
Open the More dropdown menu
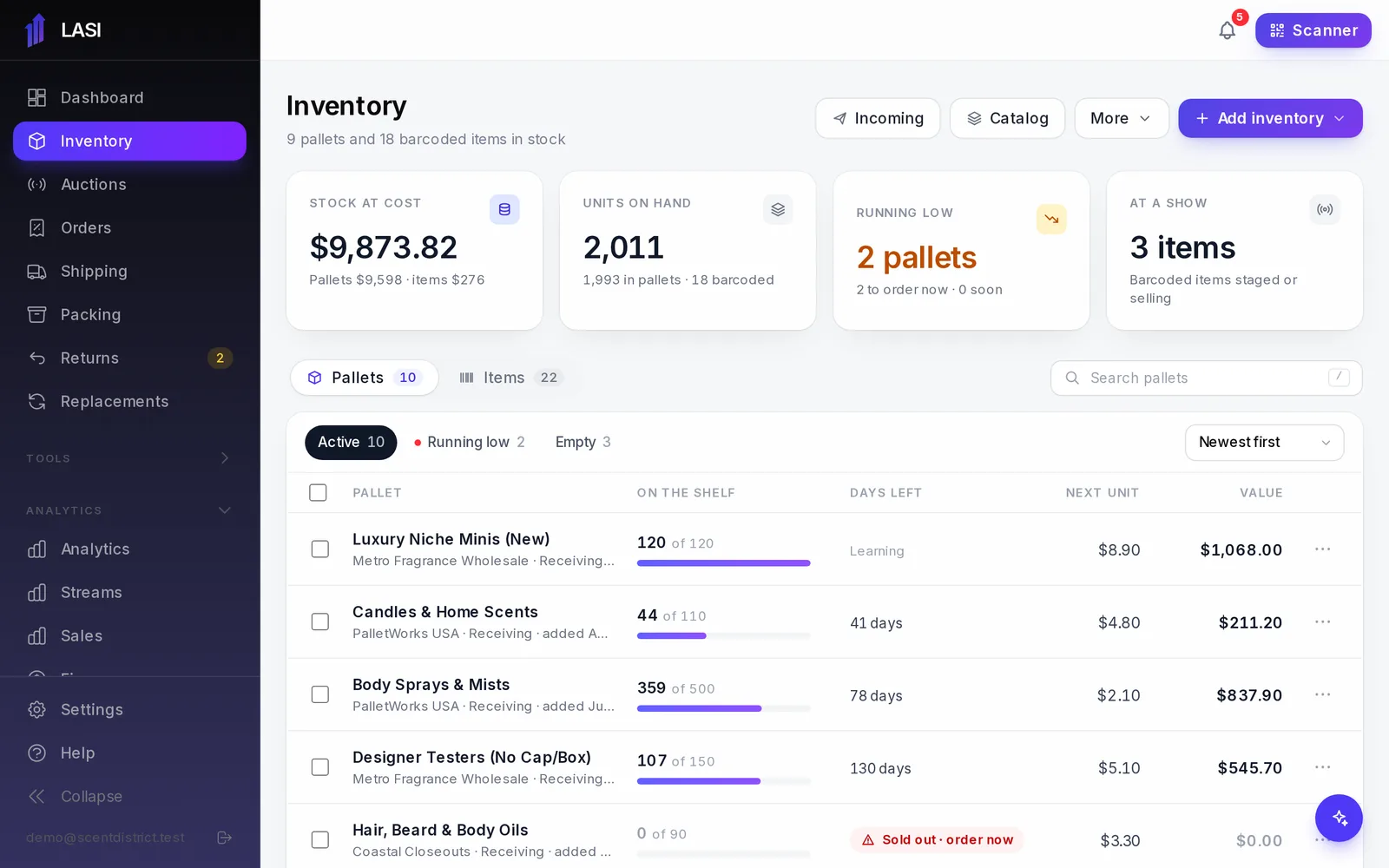[1122, 118]
